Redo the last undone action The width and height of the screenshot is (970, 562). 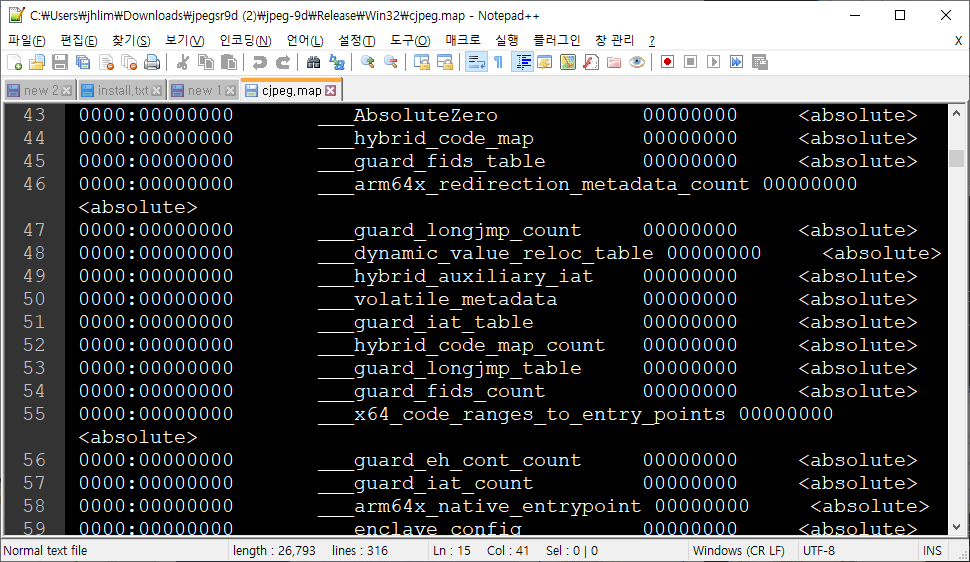tap(283, 63)
